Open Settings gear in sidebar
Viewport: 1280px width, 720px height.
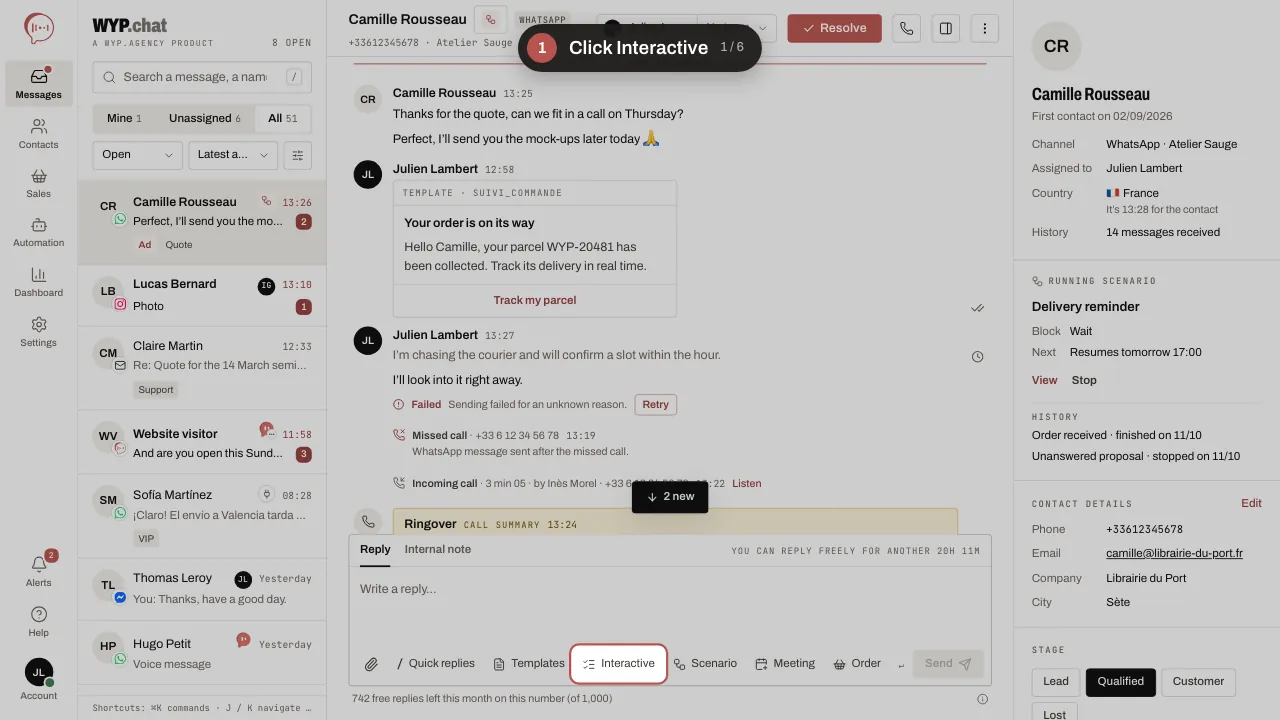[x=39, y=332]
